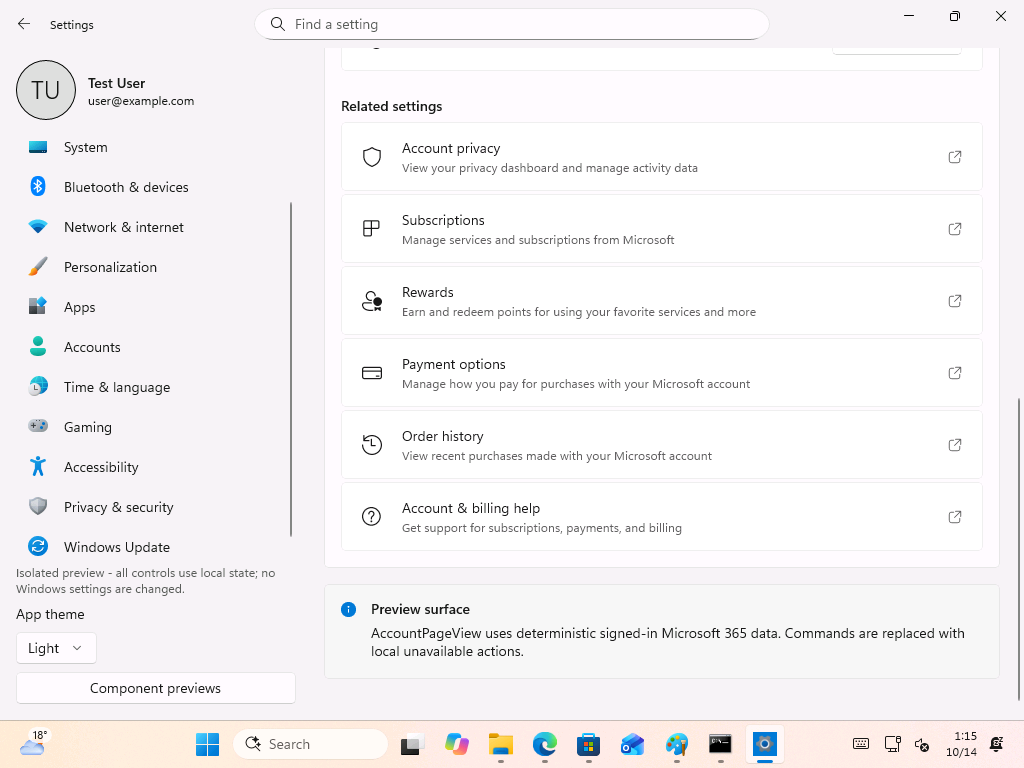1024x768 pixels.
Task: Click the blue info icon near Preview surface
Action: (x=349, y=609)
